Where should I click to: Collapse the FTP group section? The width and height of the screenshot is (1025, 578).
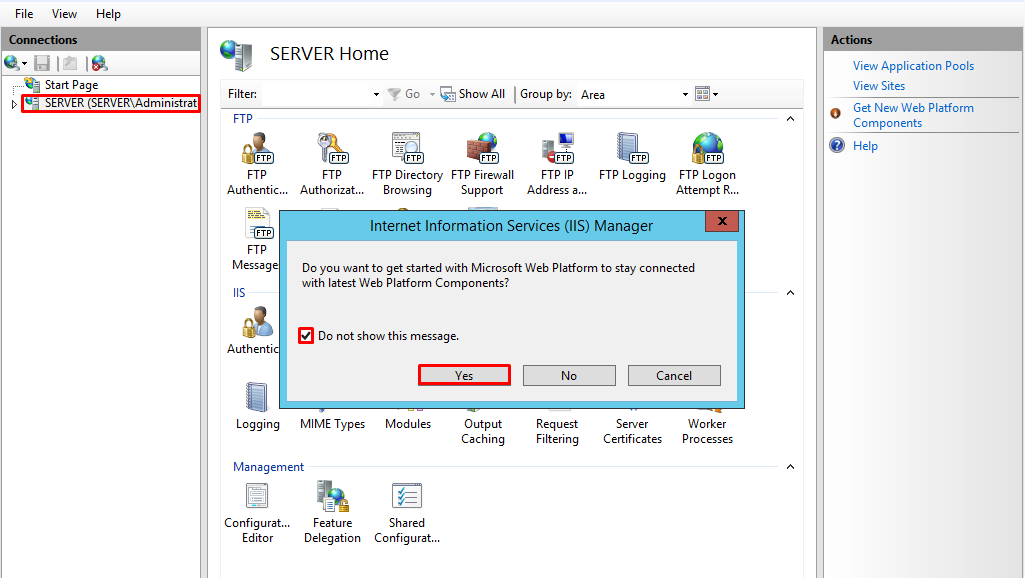pos(790,119)
